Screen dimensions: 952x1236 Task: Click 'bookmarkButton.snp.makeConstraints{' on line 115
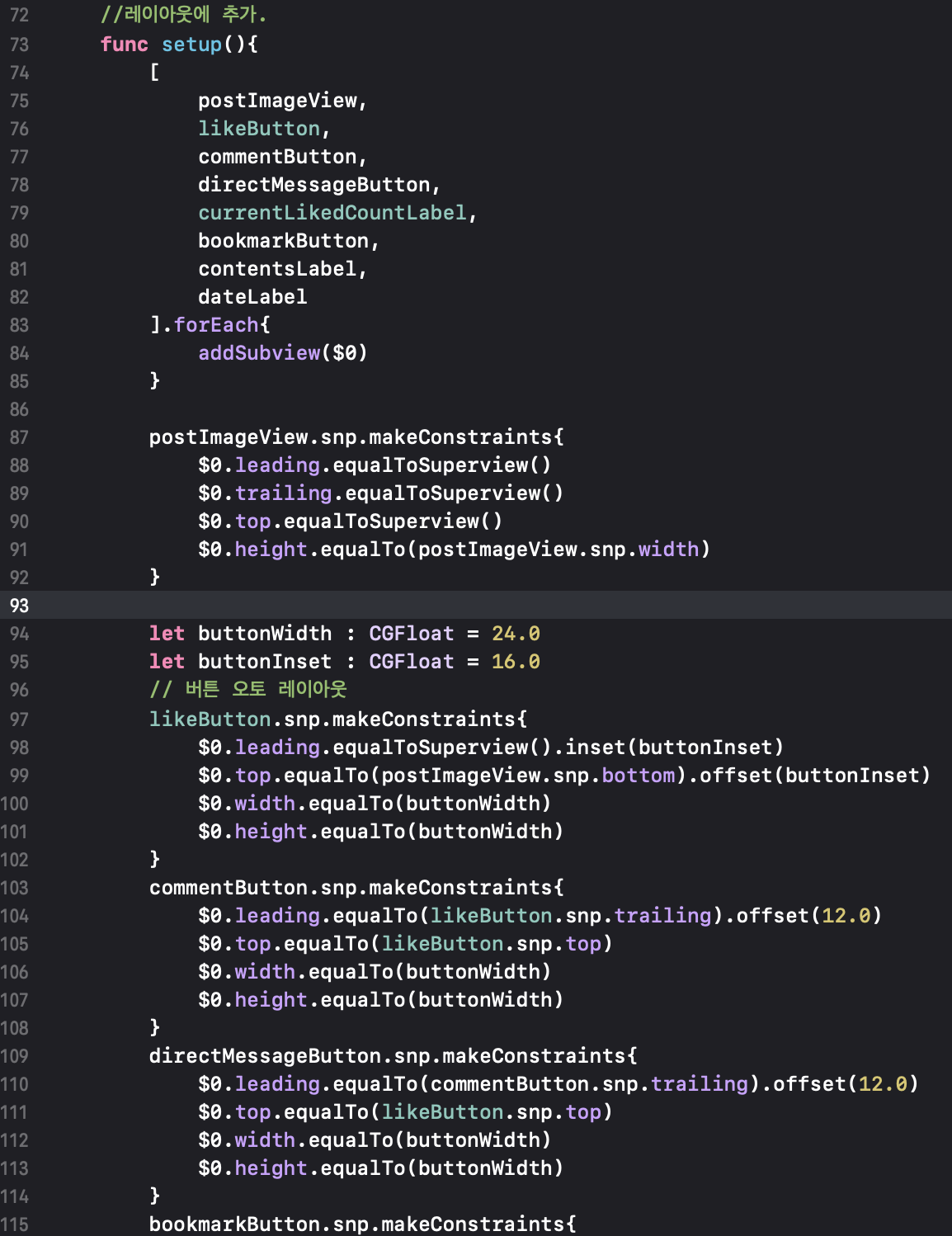tap(362, 1224)
